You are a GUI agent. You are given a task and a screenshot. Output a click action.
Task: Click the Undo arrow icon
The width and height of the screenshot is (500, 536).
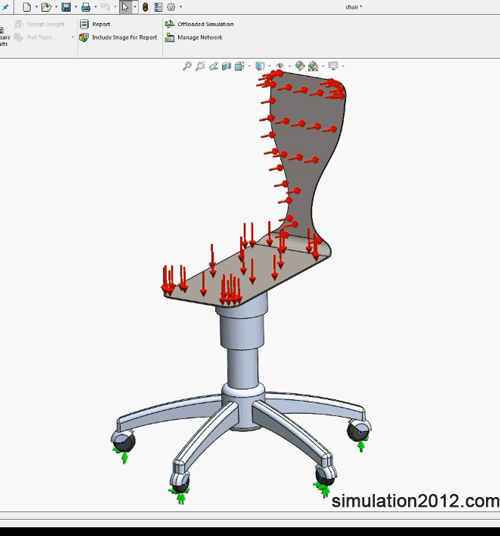point(105,7)
